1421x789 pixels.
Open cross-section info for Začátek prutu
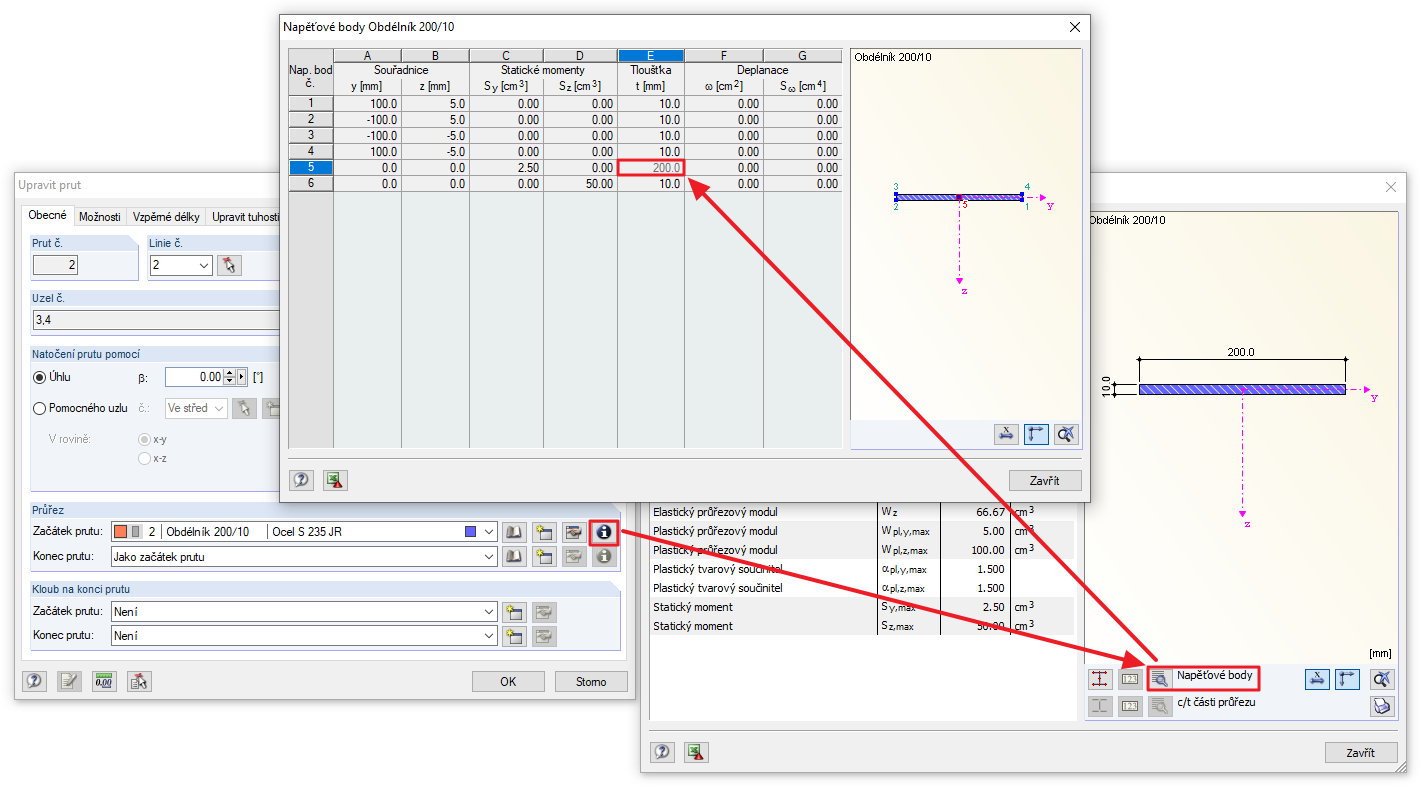tap(603, 532)
